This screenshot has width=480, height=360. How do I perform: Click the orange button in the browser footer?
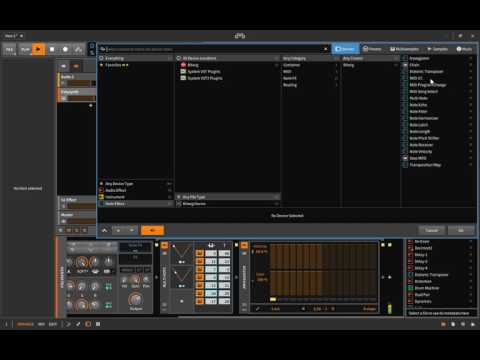coord(152,230)
